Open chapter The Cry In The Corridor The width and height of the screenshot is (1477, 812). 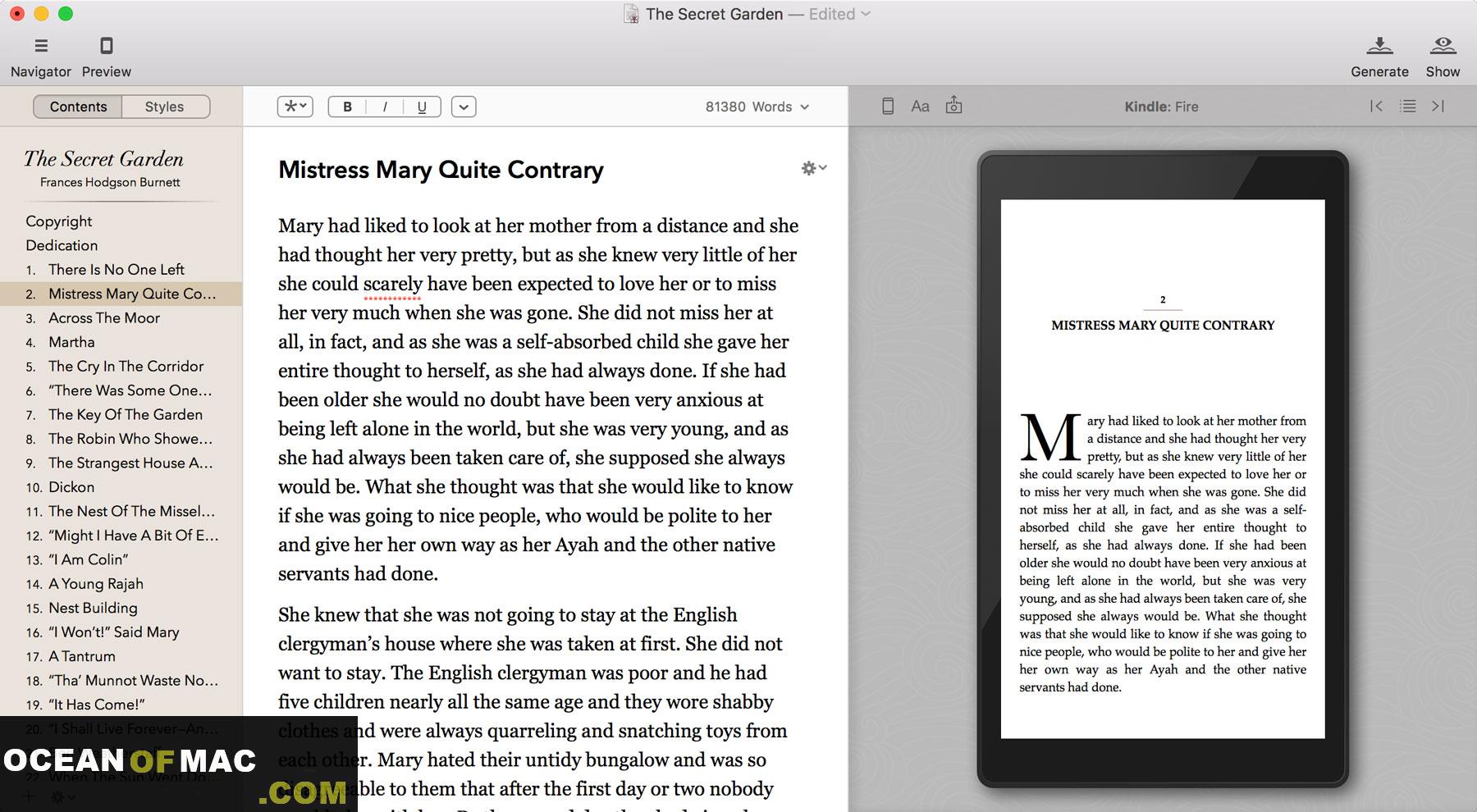click(x=121, y=367)
